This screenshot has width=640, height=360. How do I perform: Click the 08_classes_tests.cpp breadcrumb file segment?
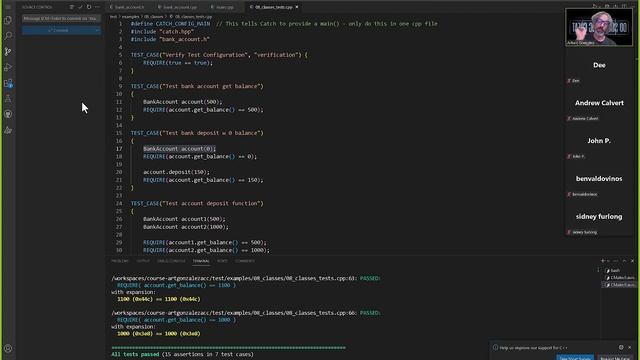pyautogui.click(x=191, y=17)
